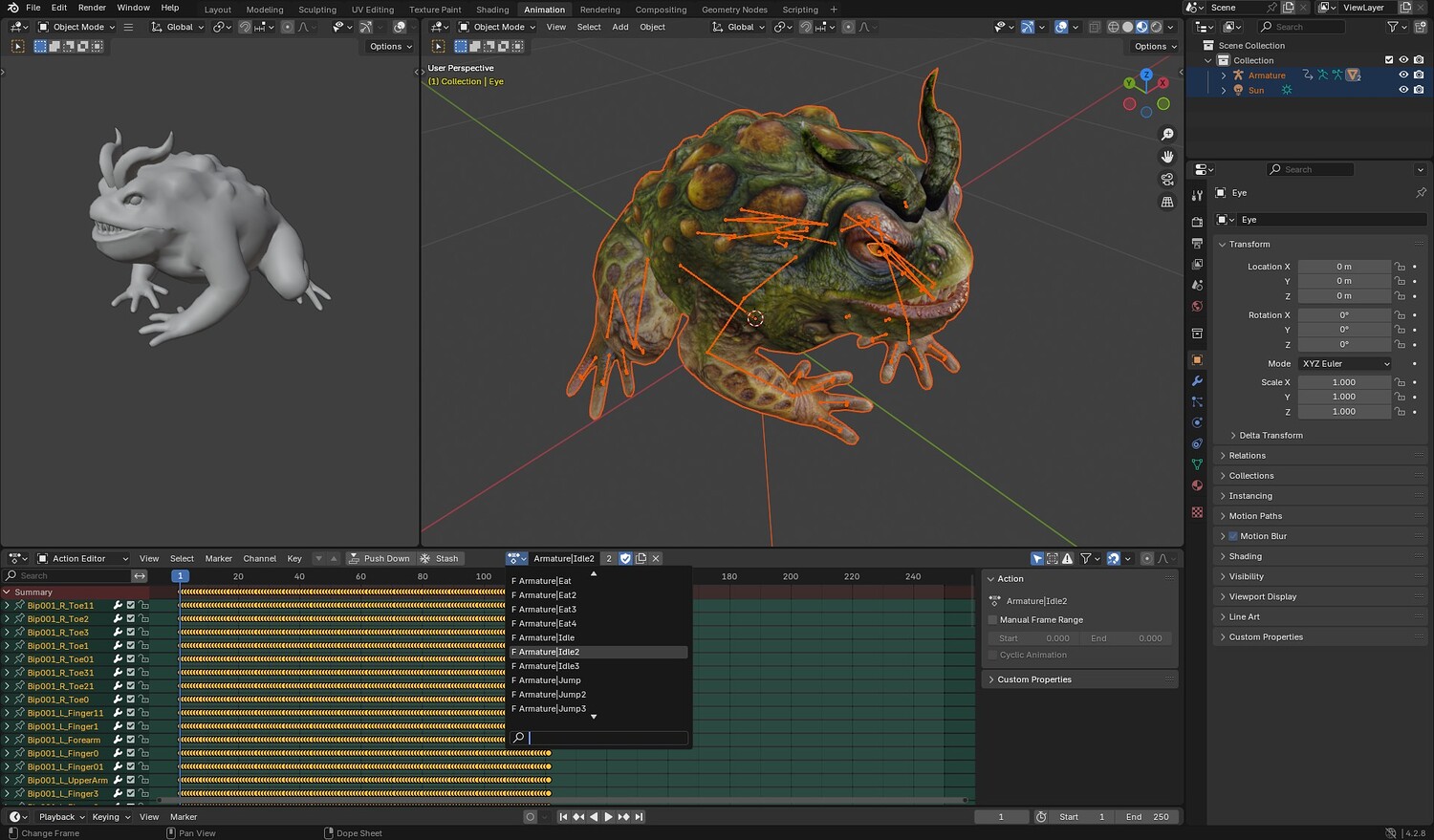The image size is (1434, 840).
Task: Toggle the Motion Blur checkbox
Action: point(1233,536)
